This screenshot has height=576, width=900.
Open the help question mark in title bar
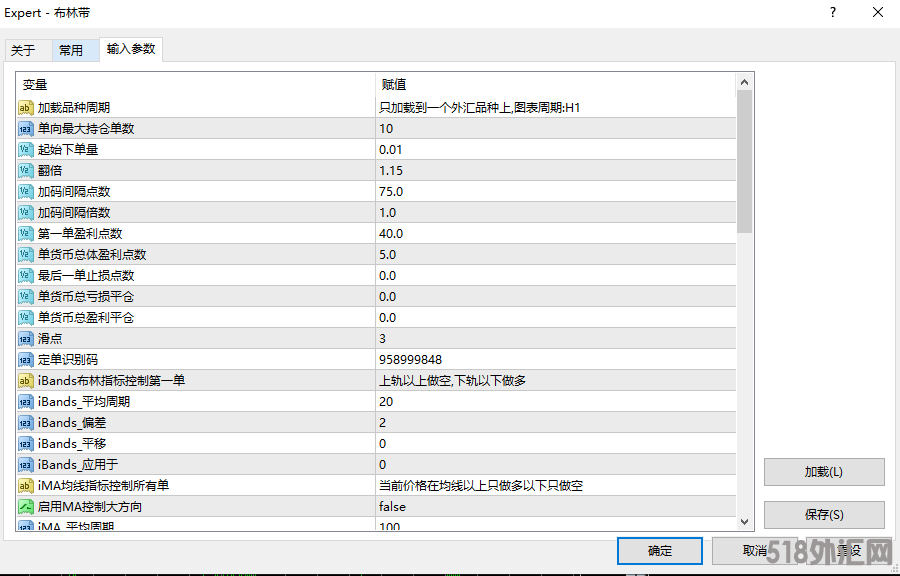tap(833, 12)
